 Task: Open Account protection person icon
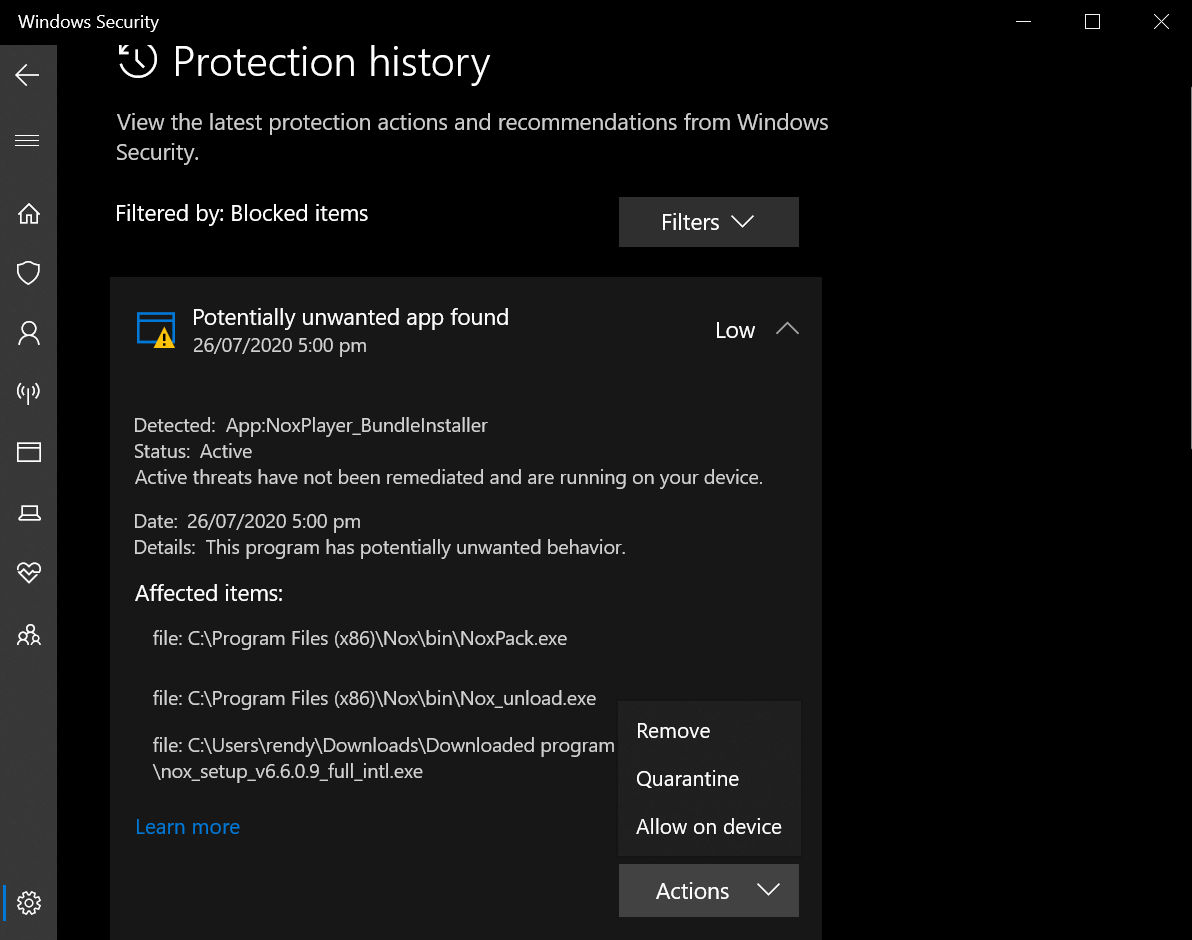(29, 333)
